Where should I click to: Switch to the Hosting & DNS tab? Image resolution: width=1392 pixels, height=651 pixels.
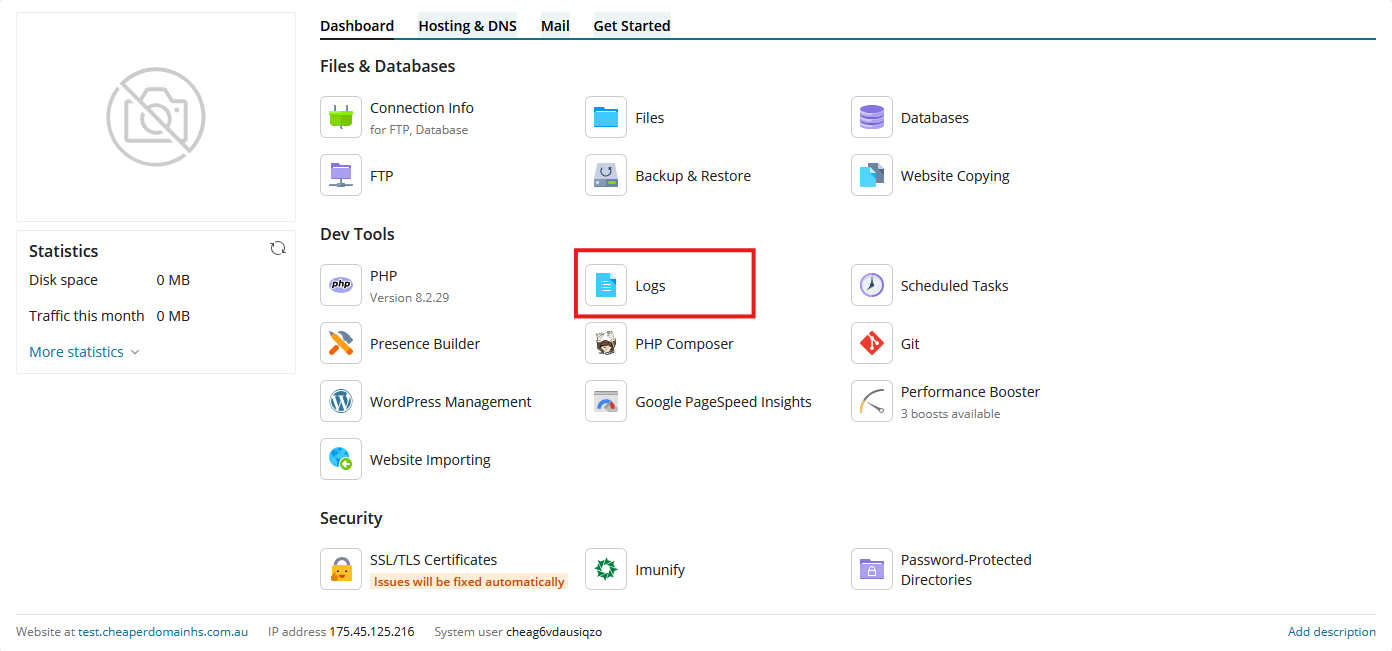coord(467,26)
